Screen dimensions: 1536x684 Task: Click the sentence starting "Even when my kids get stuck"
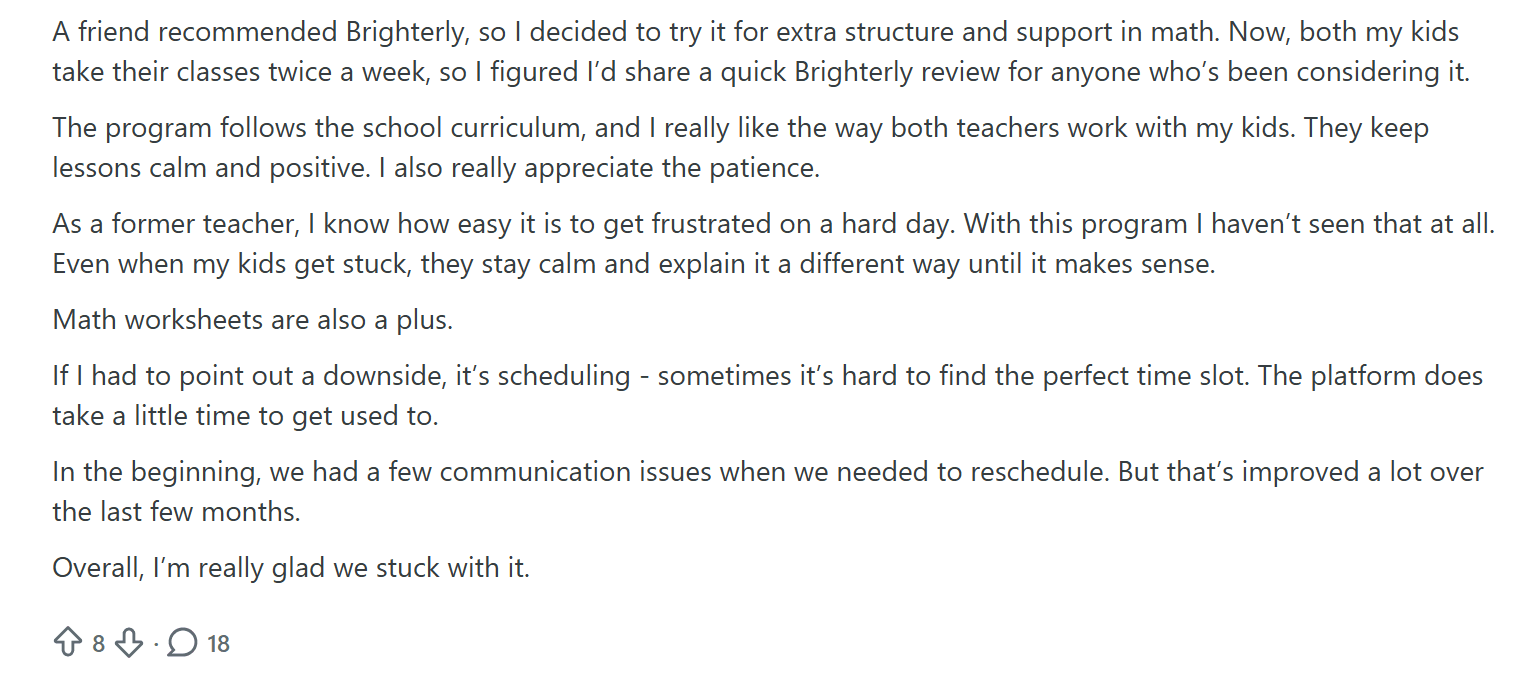[633, 264]
